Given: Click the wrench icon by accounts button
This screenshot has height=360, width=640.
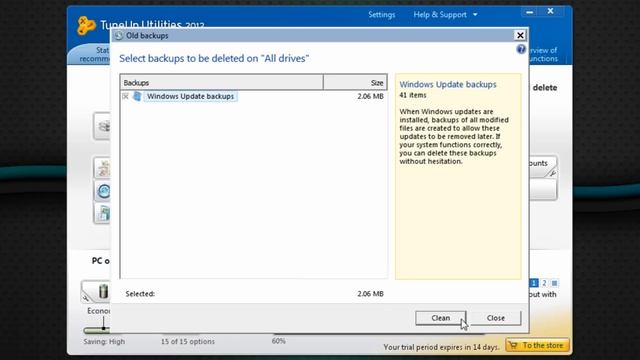Looking at the screenshot, I should coord(552,173).
